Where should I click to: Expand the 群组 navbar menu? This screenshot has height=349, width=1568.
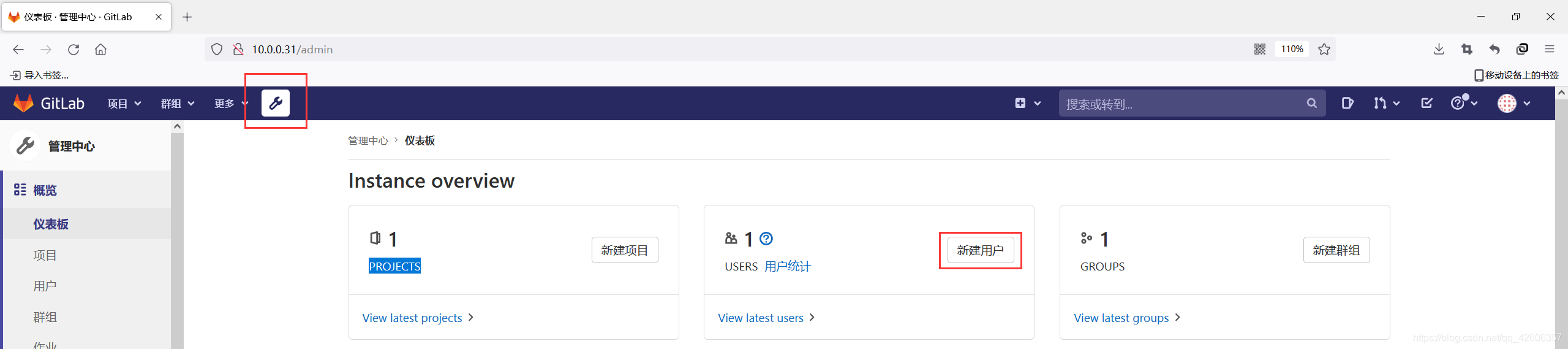click(178, 104)
